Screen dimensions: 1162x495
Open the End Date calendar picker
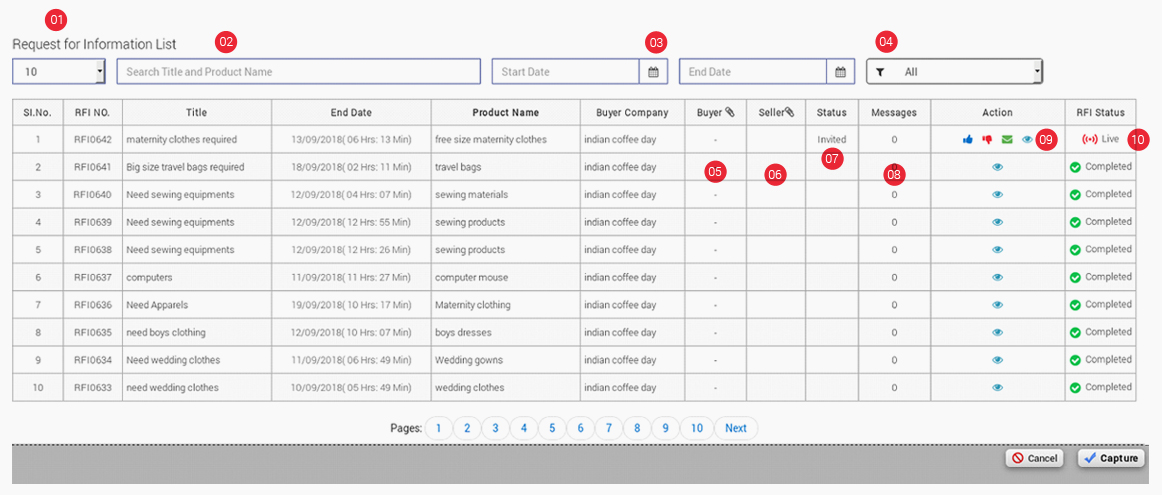840,72
